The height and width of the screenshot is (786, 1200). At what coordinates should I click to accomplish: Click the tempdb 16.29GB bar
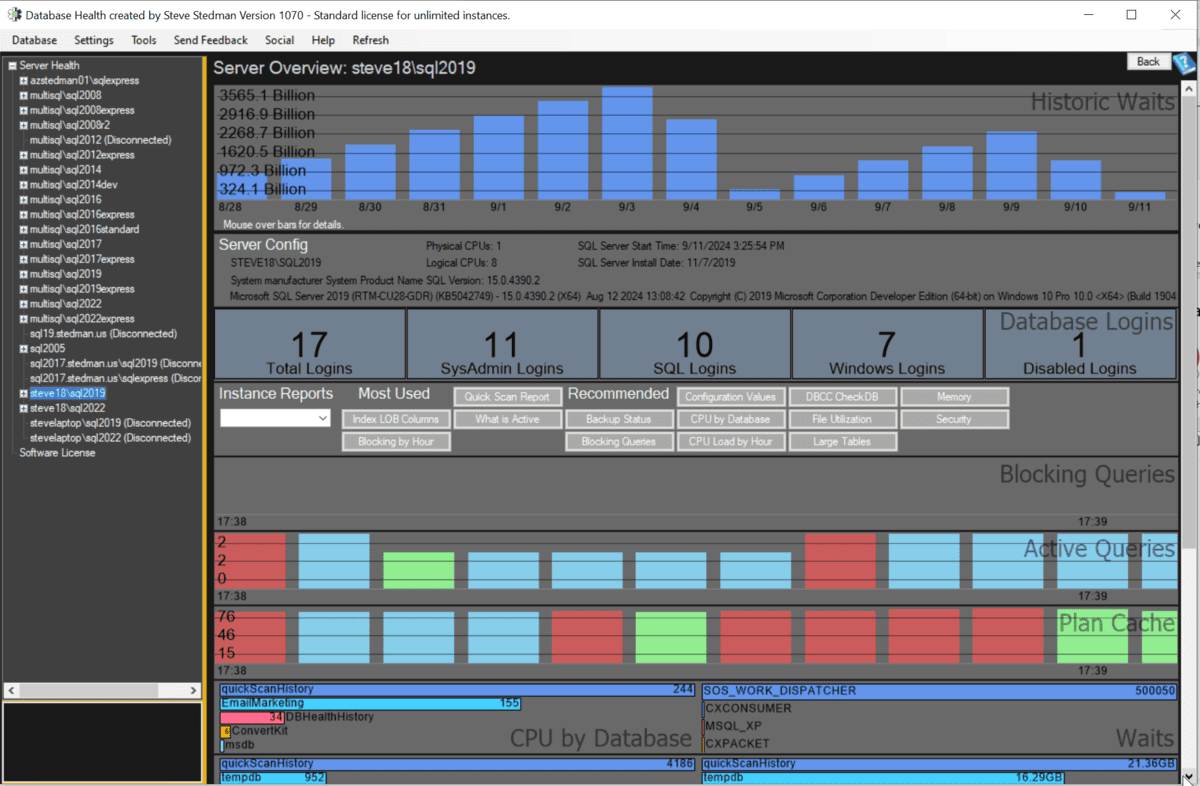point(883,777)
